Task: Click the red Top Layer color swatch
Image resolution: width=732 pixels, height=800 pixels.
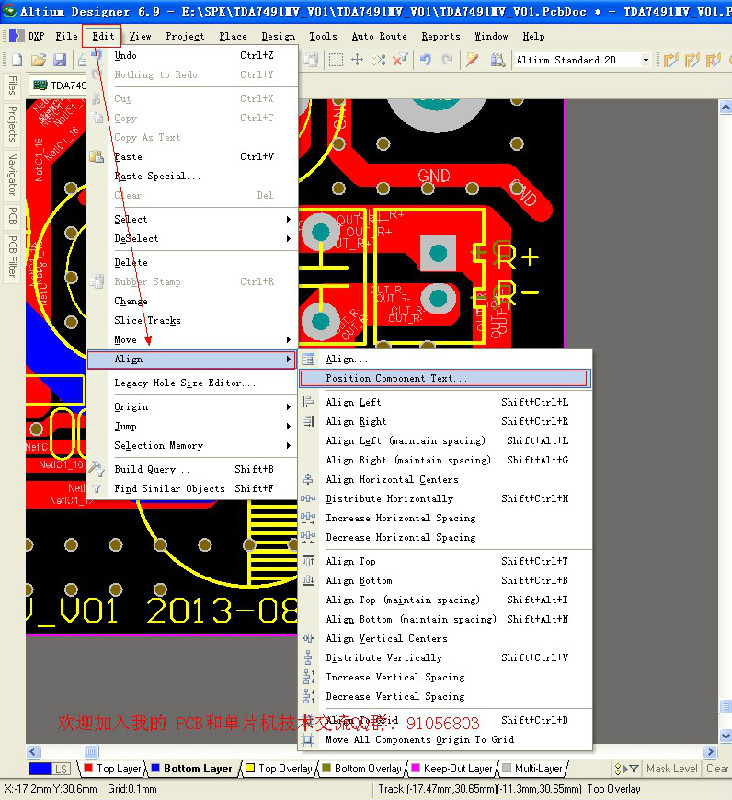Action: tap(88, 767)
